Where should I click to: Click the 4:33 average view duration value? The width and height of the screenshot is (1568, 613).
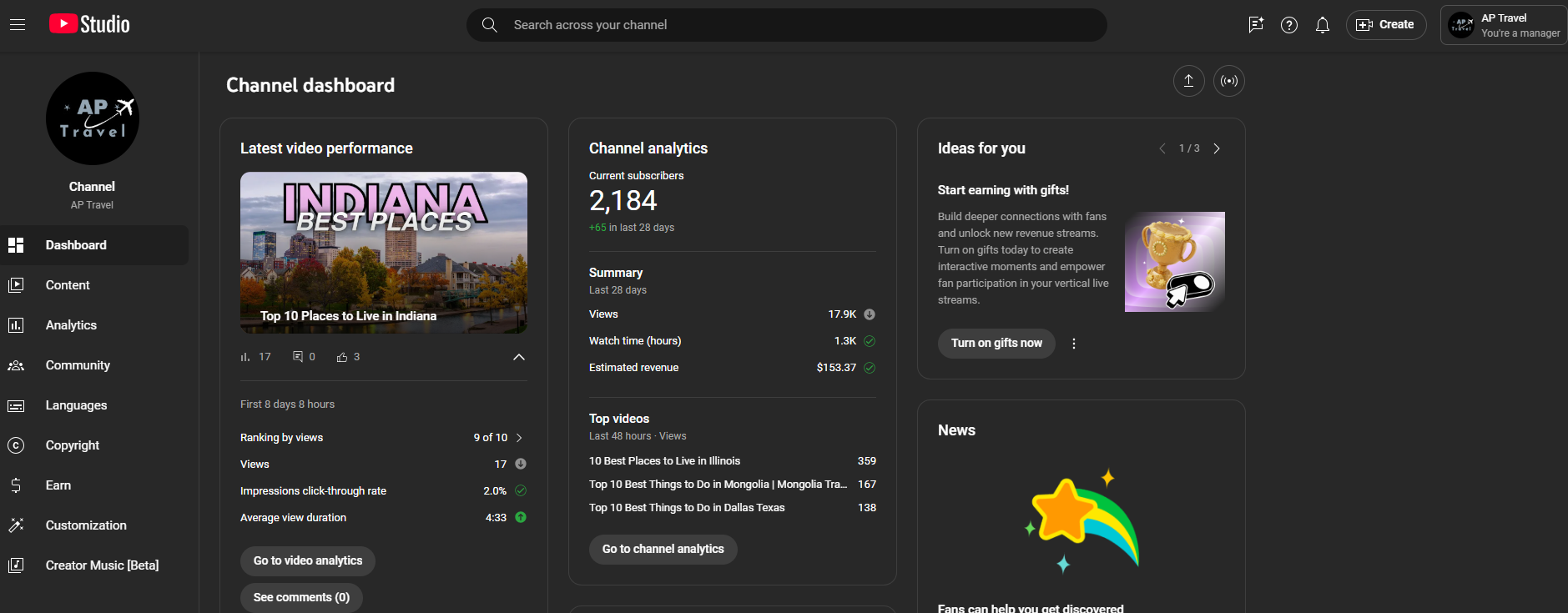pos(496,518)
